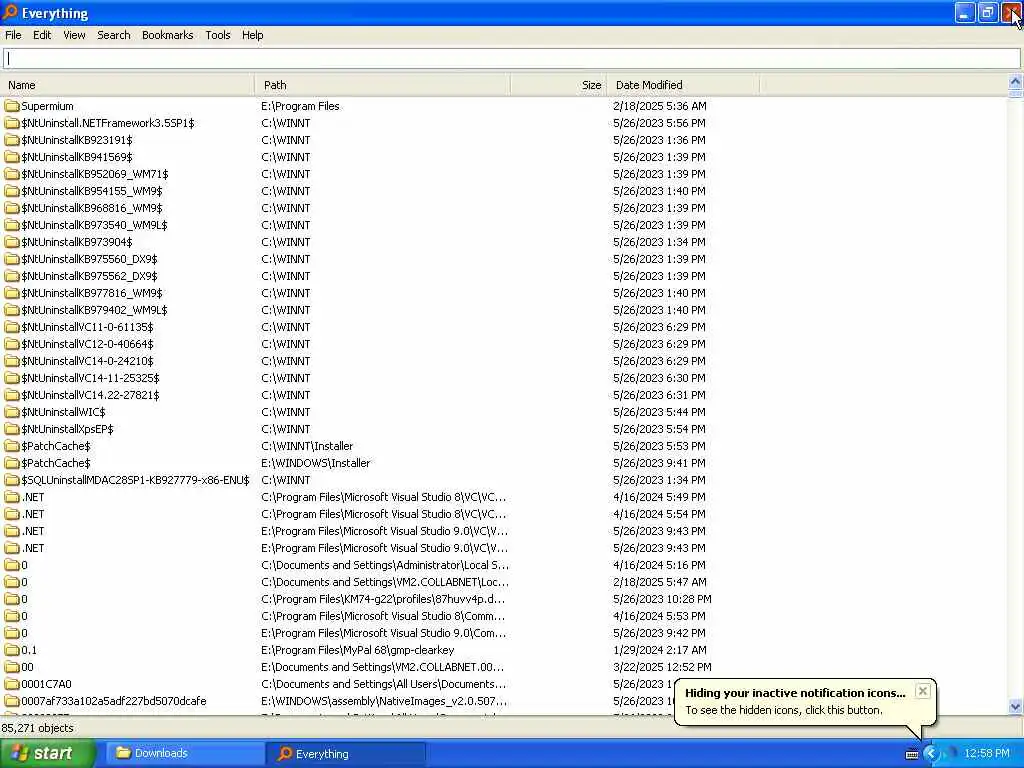
Task: Open the Help menu
Action: coord(252,35)
